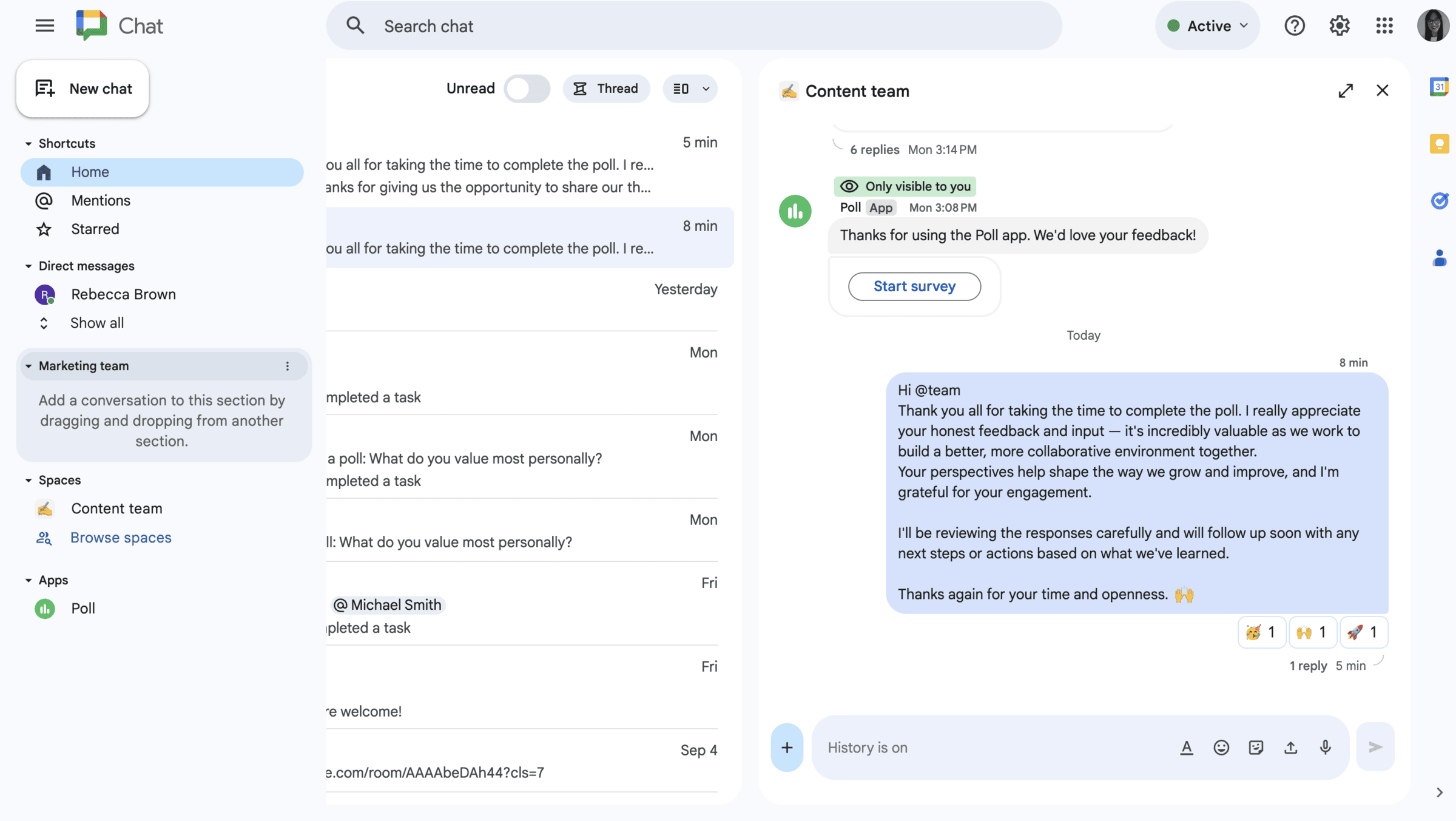Screen dimensions: 1456x821
Task: Open text formatting in the message composer
Action: pyautogui.click(x=1187, y=747)
